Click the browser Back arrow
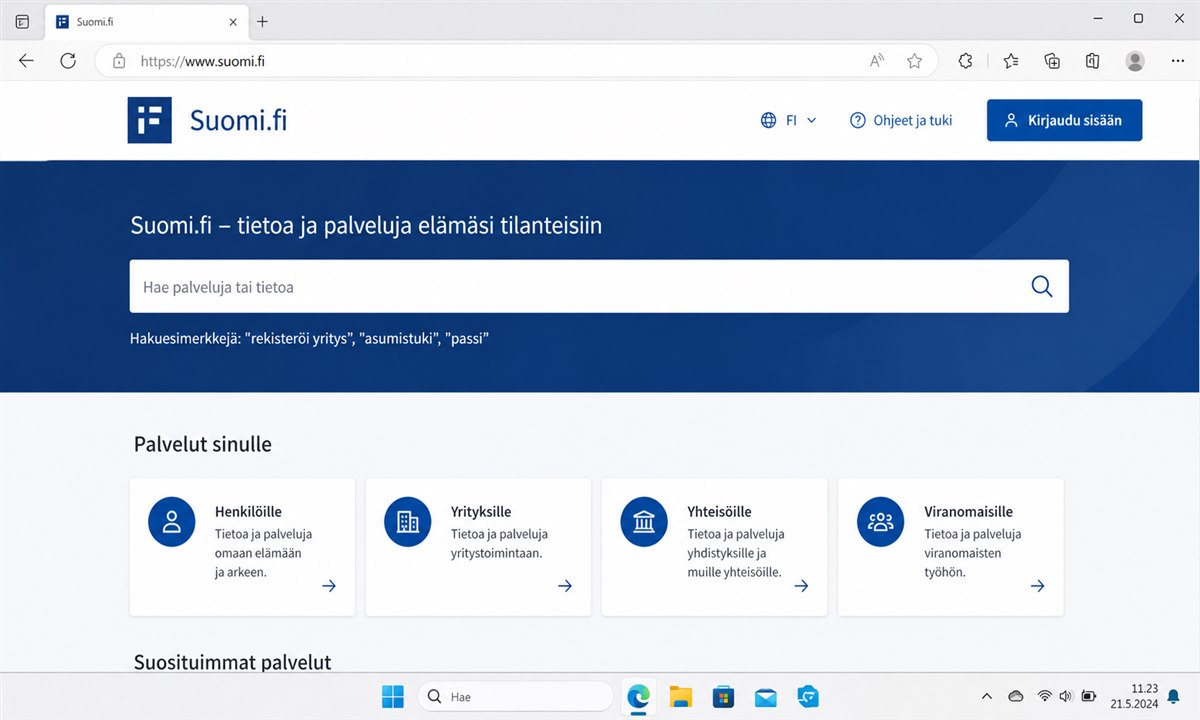This screenshot has height=720, width=1200. click(26, 61)
